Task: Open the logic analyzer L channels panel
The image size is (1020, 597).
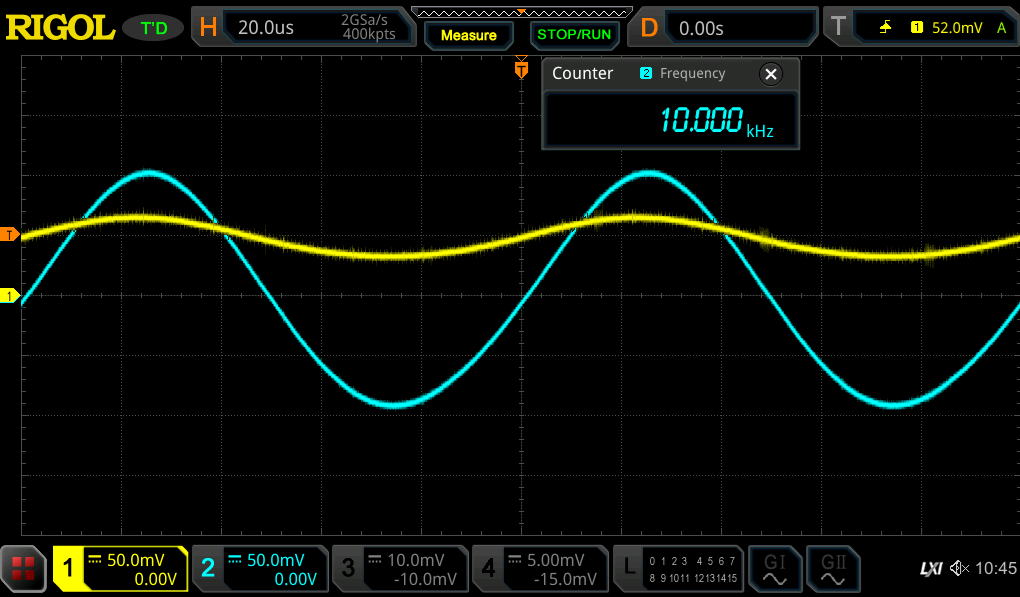Action: [678, 568]
